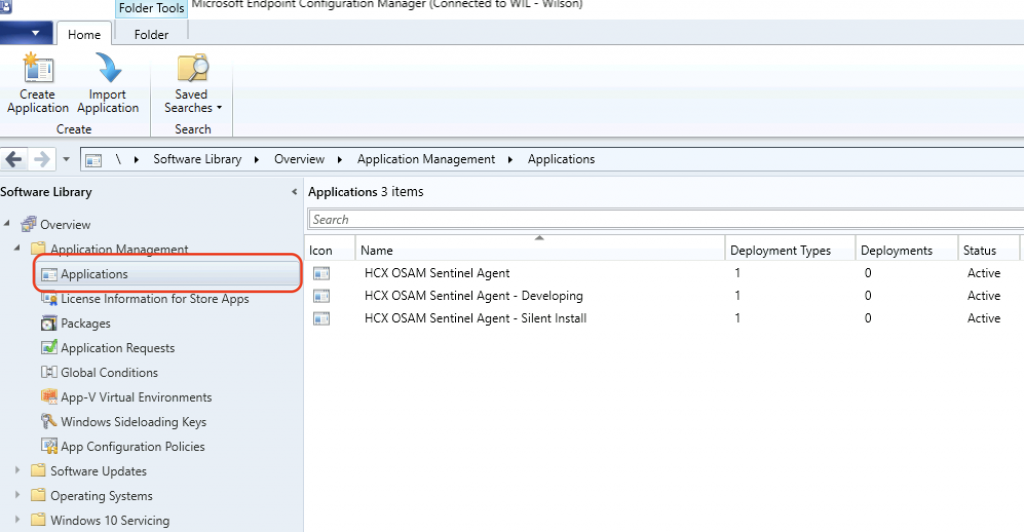
Task: Expand the breadcrumb arrow after Application Management
Action: (510, 160)
